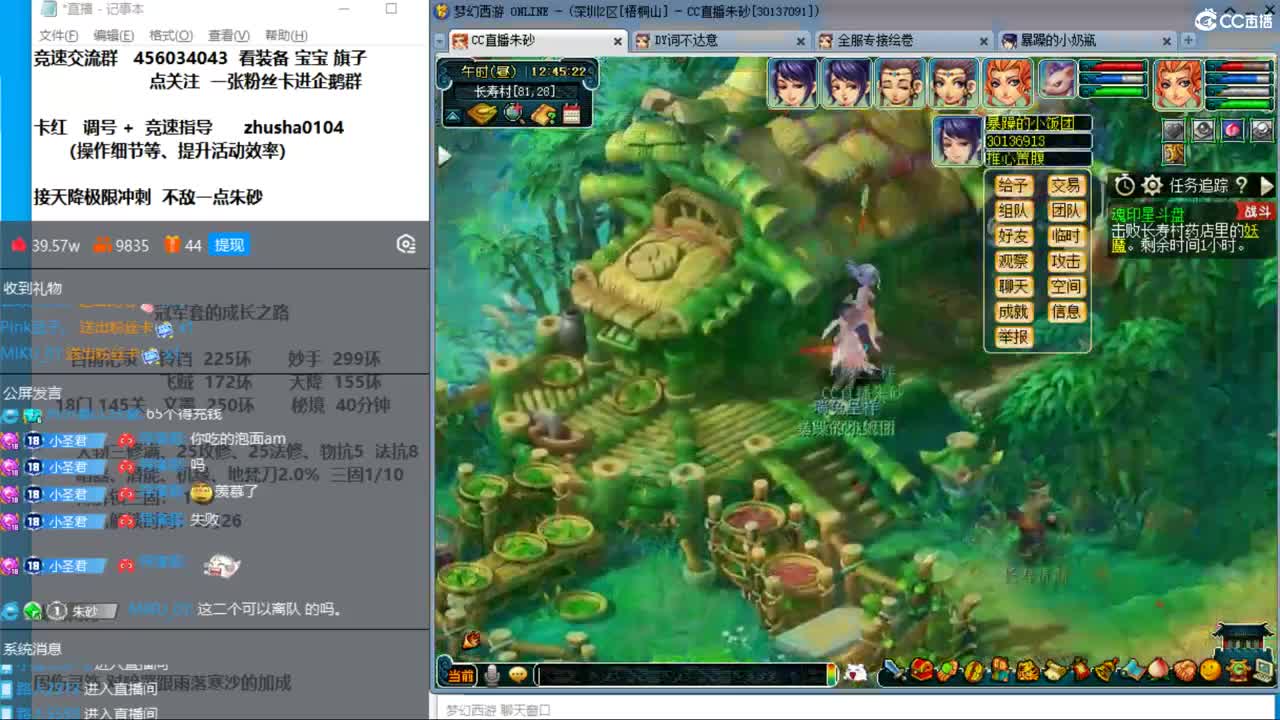This screenshot has height=720, width=1280.
Task: Open own character portrait at top right
Action: point(1179,84)
